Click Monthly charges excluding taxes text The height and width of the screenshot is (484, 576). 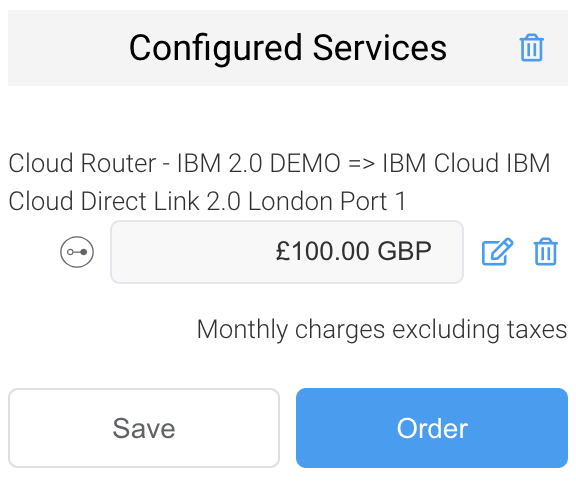(x=382, y=329)
